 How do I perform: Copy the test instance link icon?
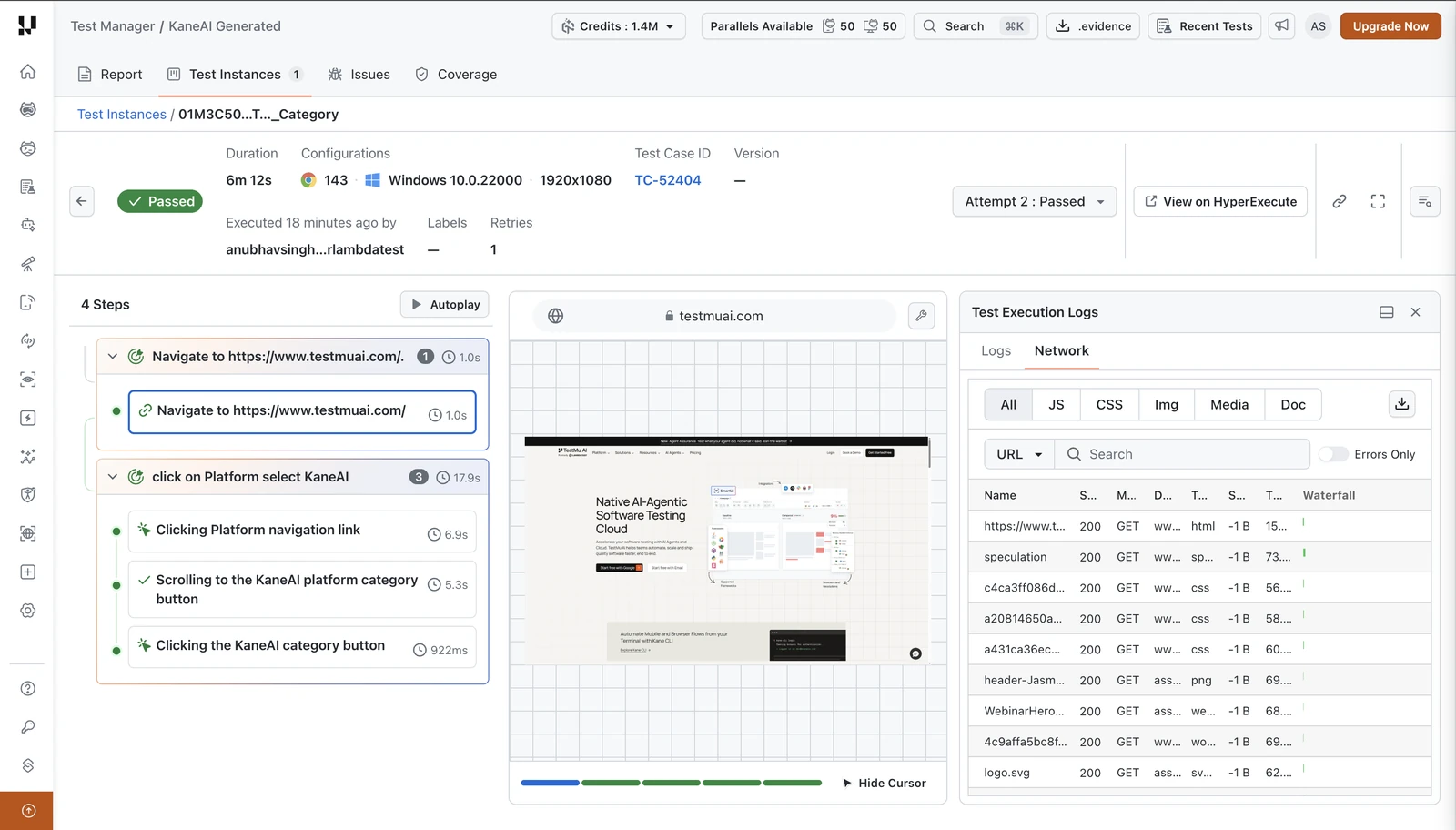tap(1340, 201)
